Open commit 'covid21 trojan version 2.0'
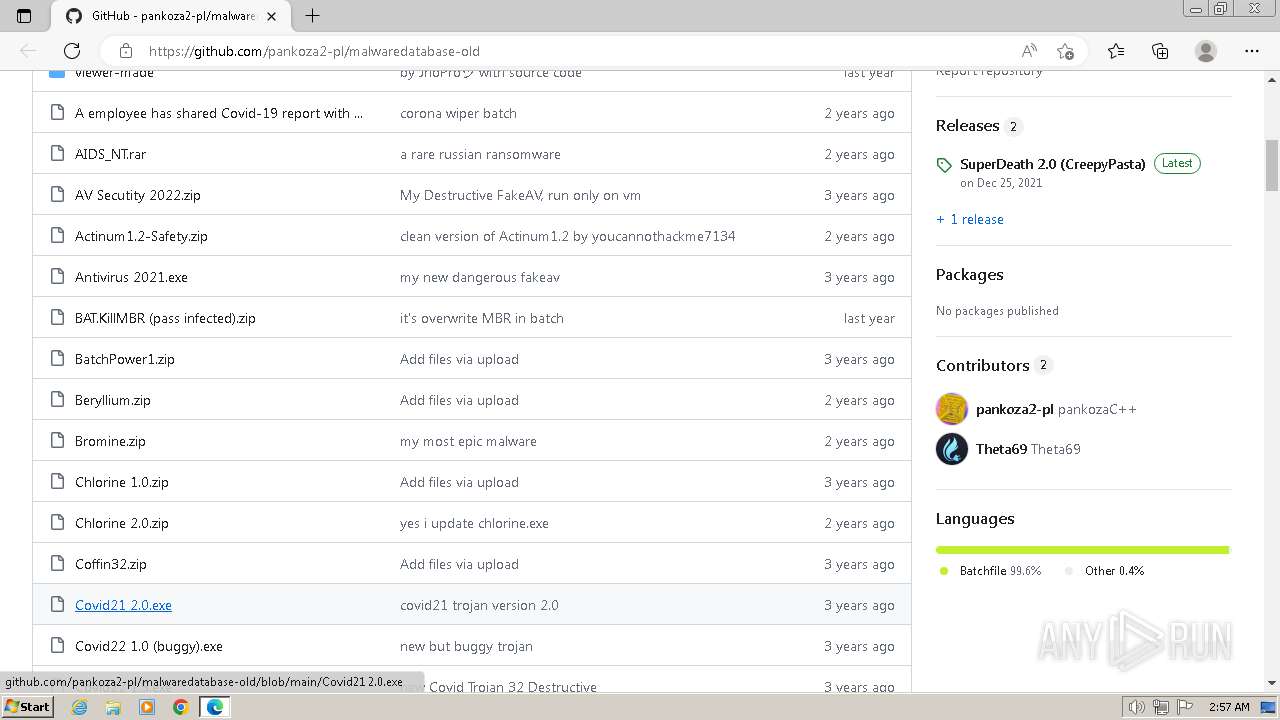 (479, 605)
